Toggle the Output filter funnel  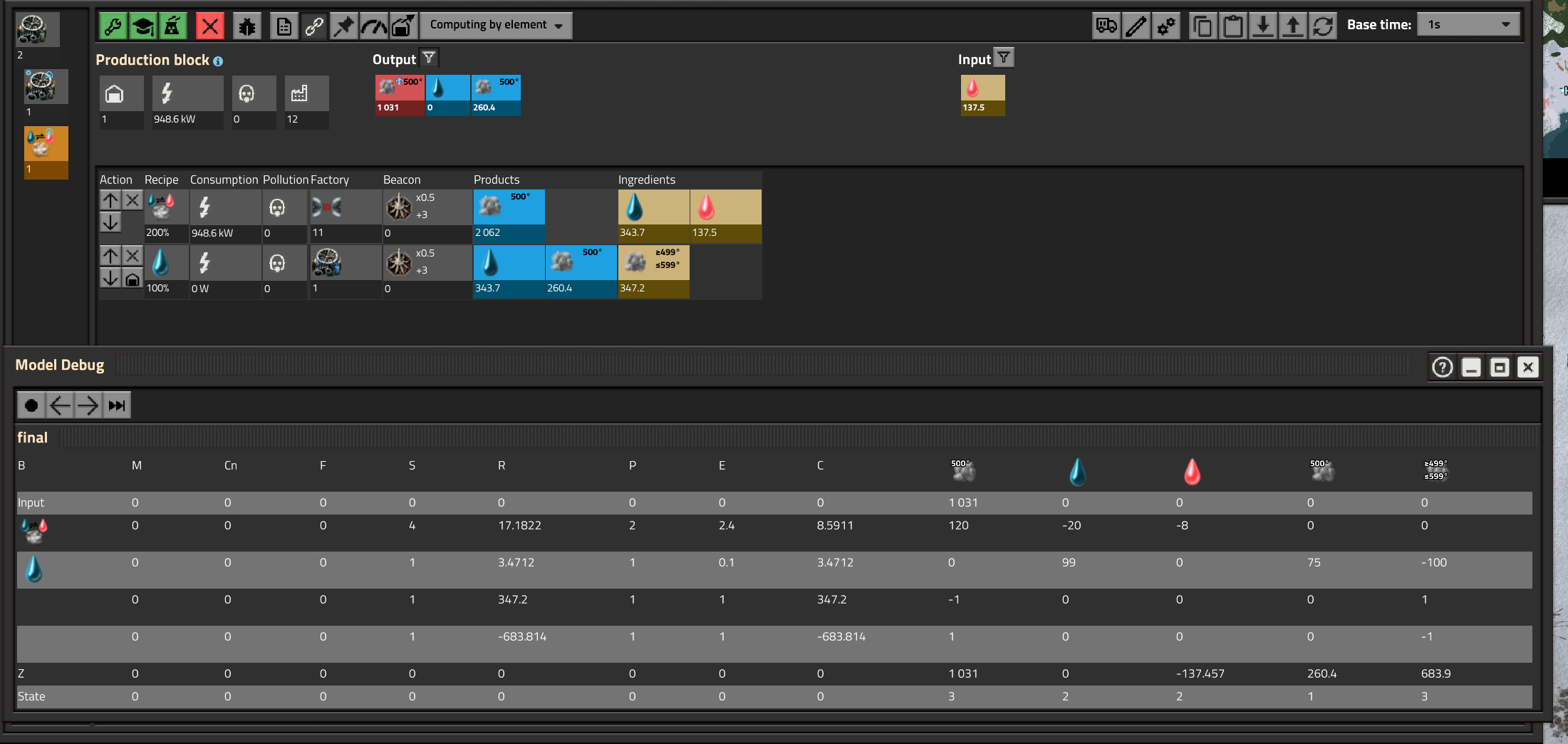pyautogui.click(x=429, y=58)
